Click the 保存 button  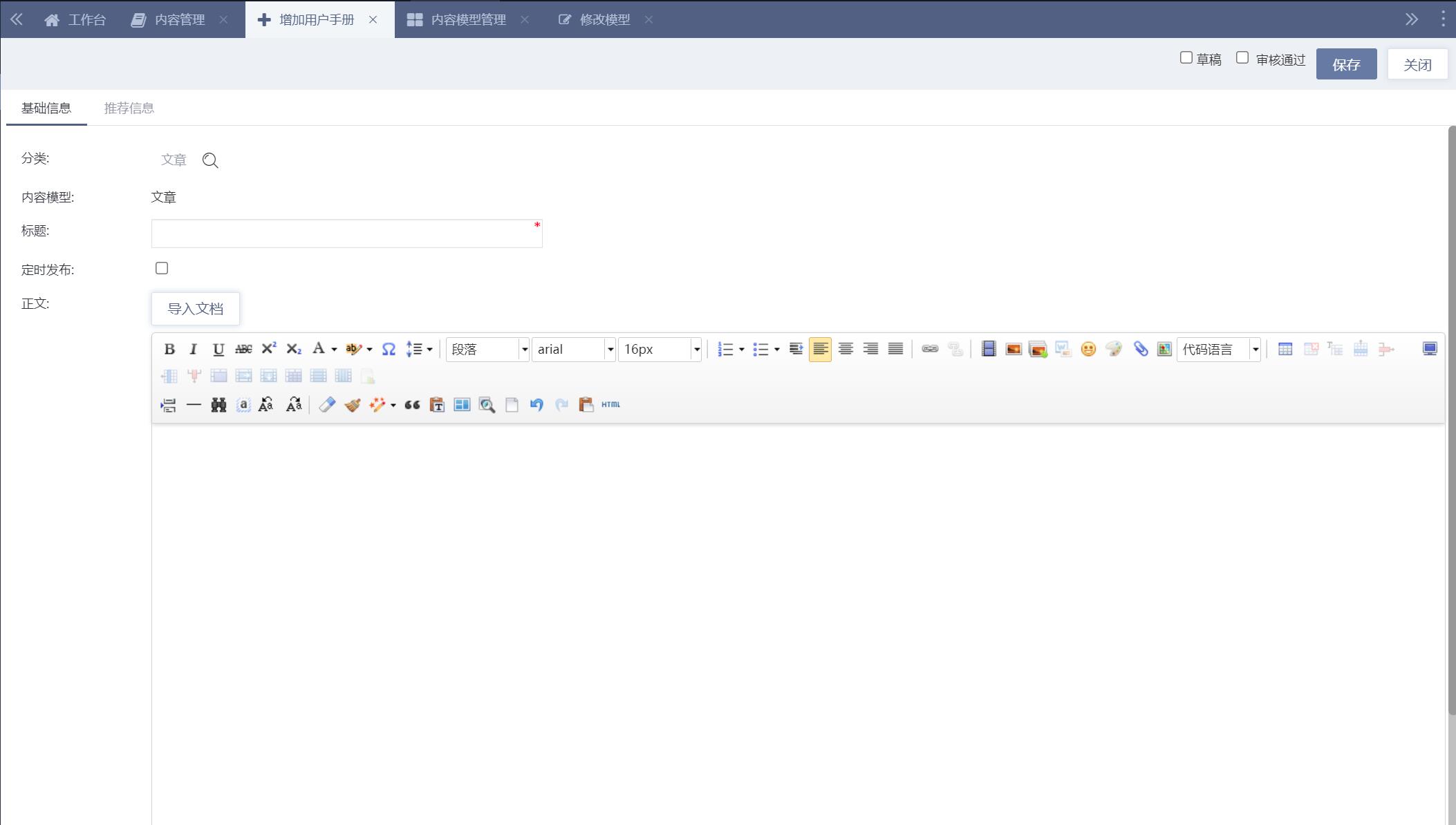coord(1346,64)
